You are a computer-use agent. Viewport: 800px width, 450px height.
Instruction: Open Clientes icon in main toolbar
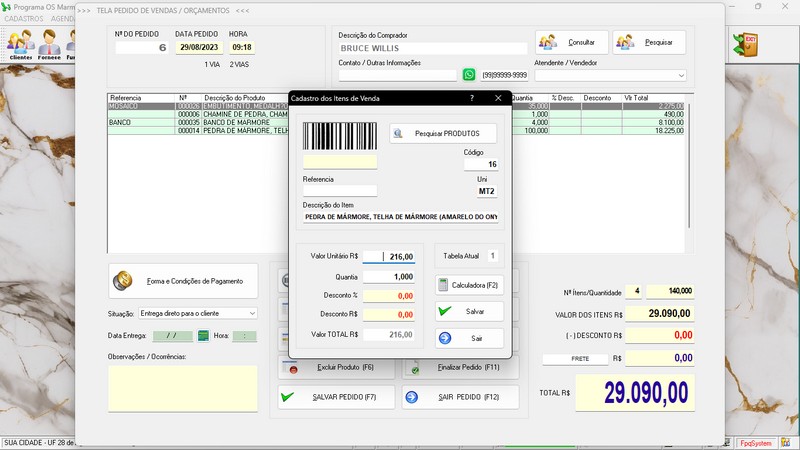pyautogui.click(x=21, y=44)
